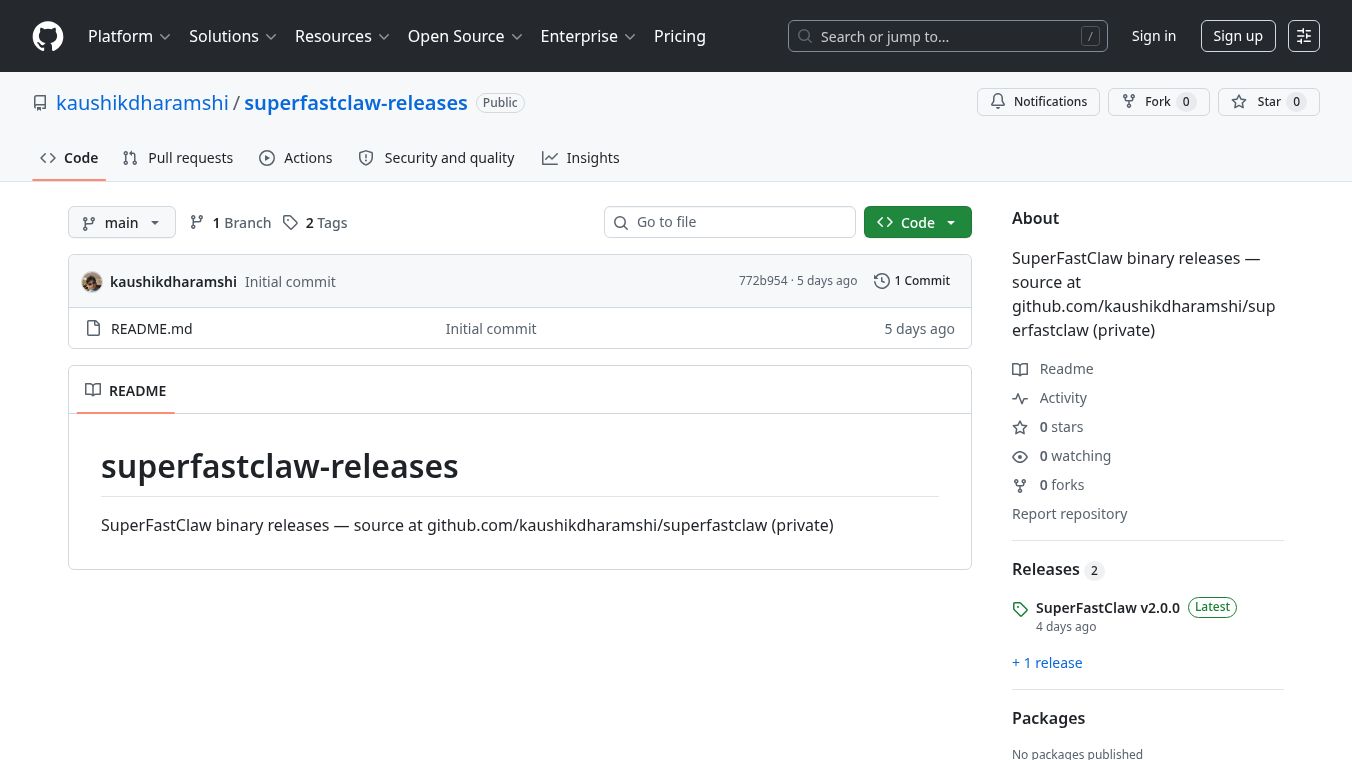Click the Notifications bell button

click(1039, 102)
